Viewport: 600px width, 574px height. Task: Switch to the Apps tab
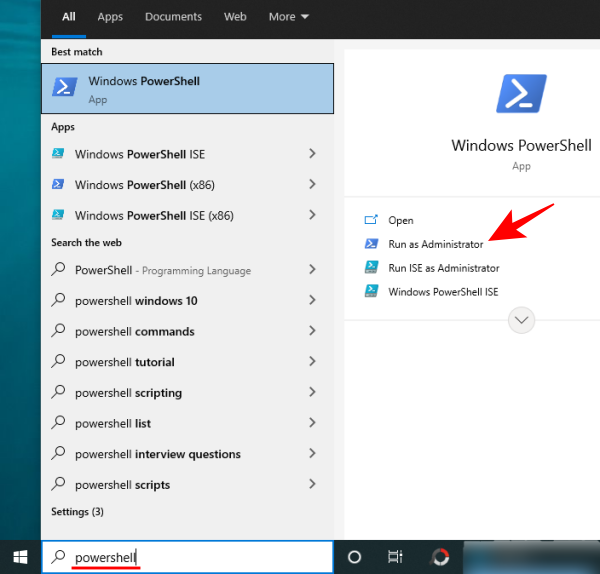pyautogui.click(x=110, y=17)
